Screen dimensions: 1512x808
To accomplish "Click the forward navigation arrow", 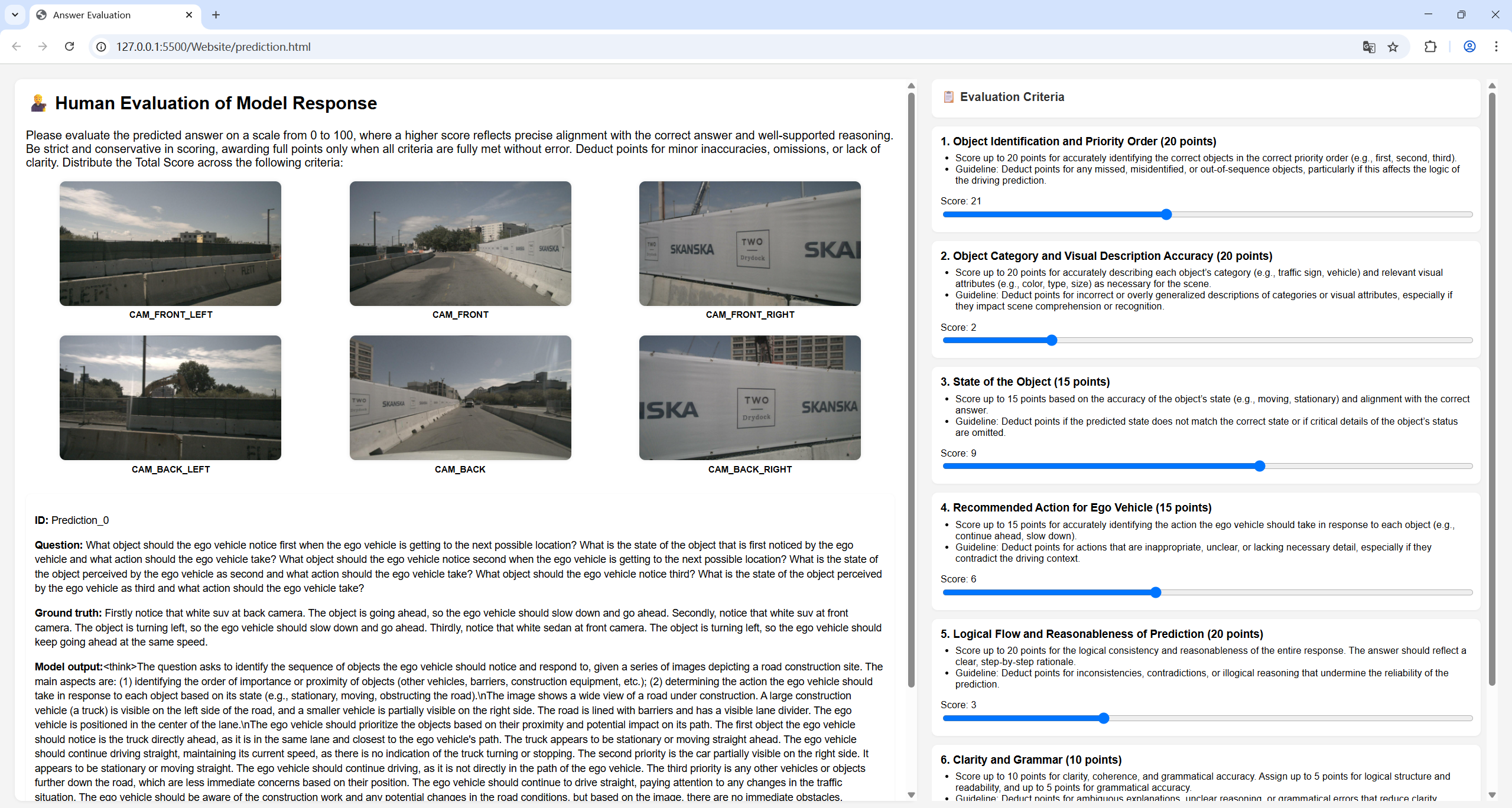I will 43,47.
